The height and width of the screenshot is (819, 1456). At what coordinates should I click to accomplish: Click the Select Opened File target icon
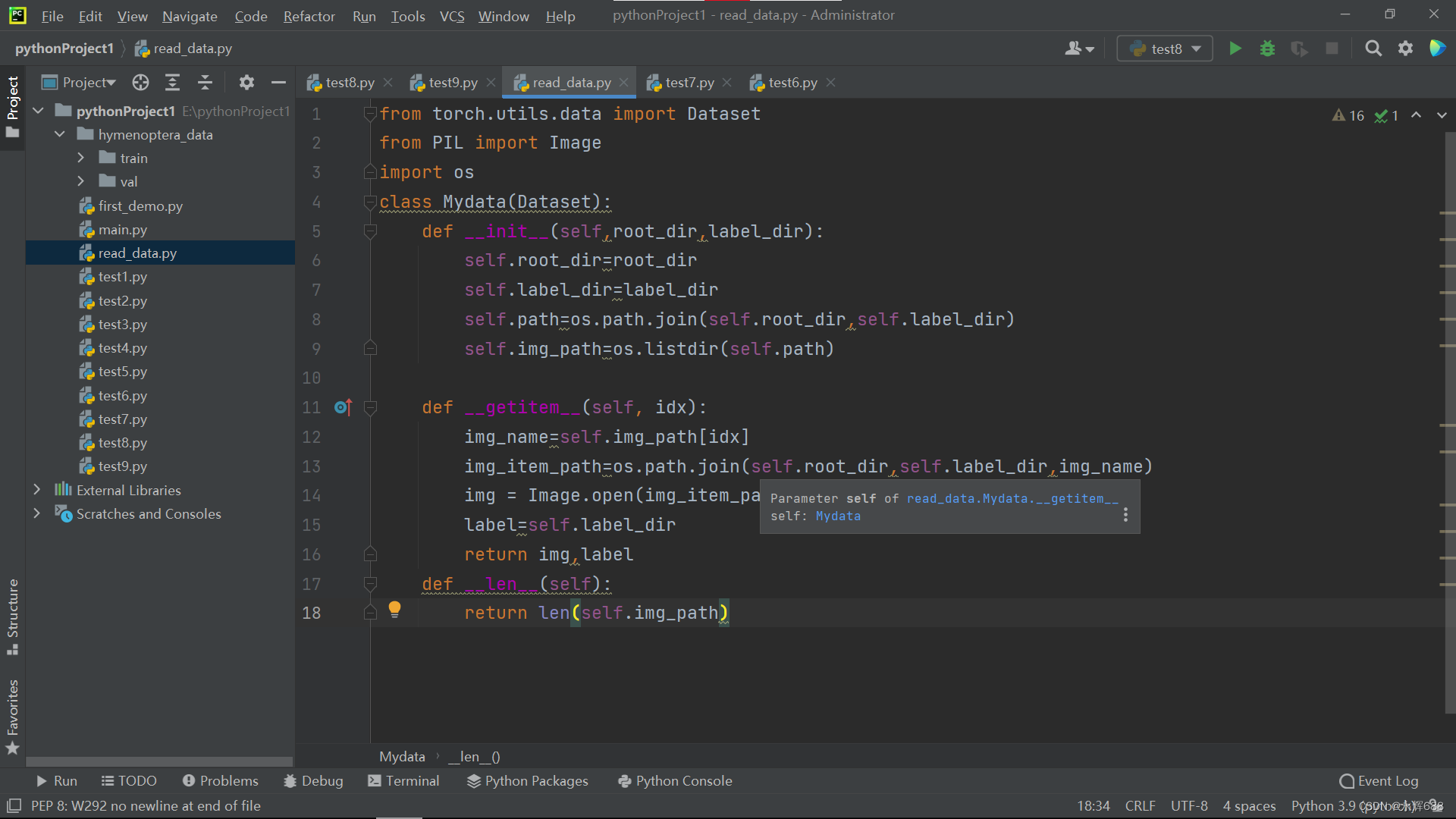140,83
